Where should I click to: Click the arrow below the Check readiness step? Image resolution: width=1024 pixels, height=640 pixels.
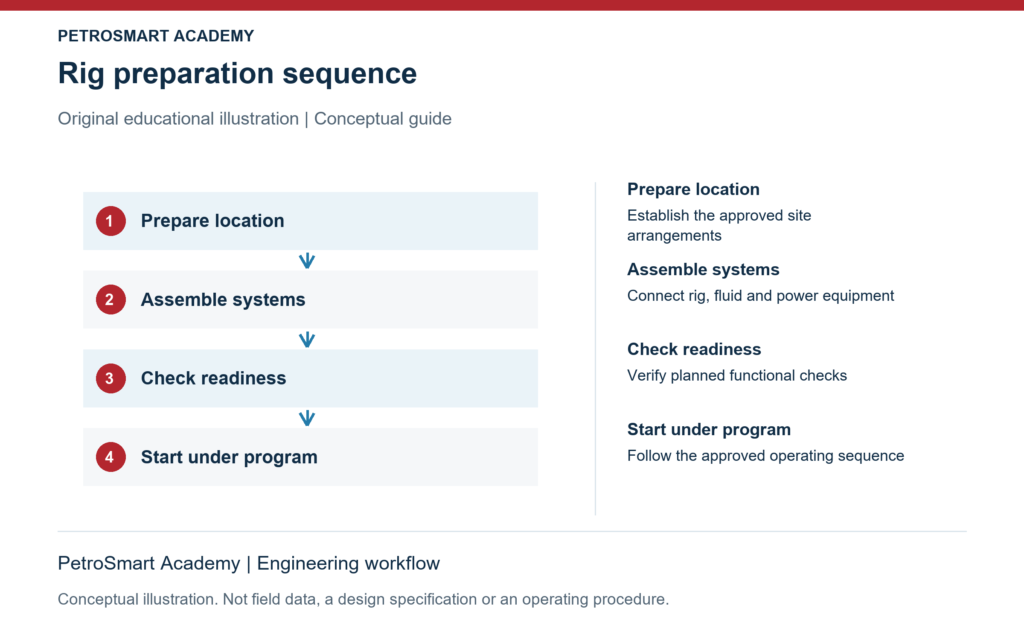307,418
